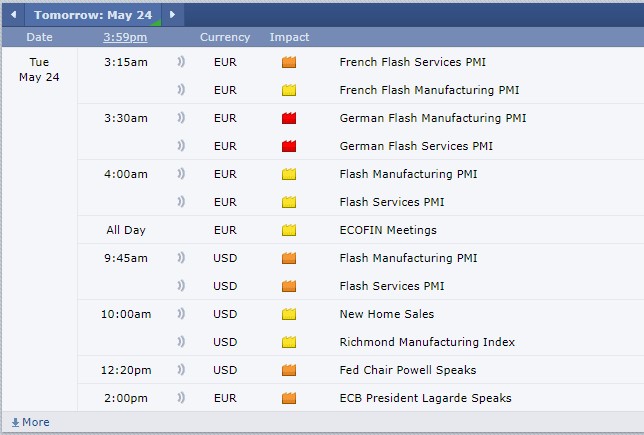Go to previous day with left arrow
644x435 pixels.
click(12, 15)
